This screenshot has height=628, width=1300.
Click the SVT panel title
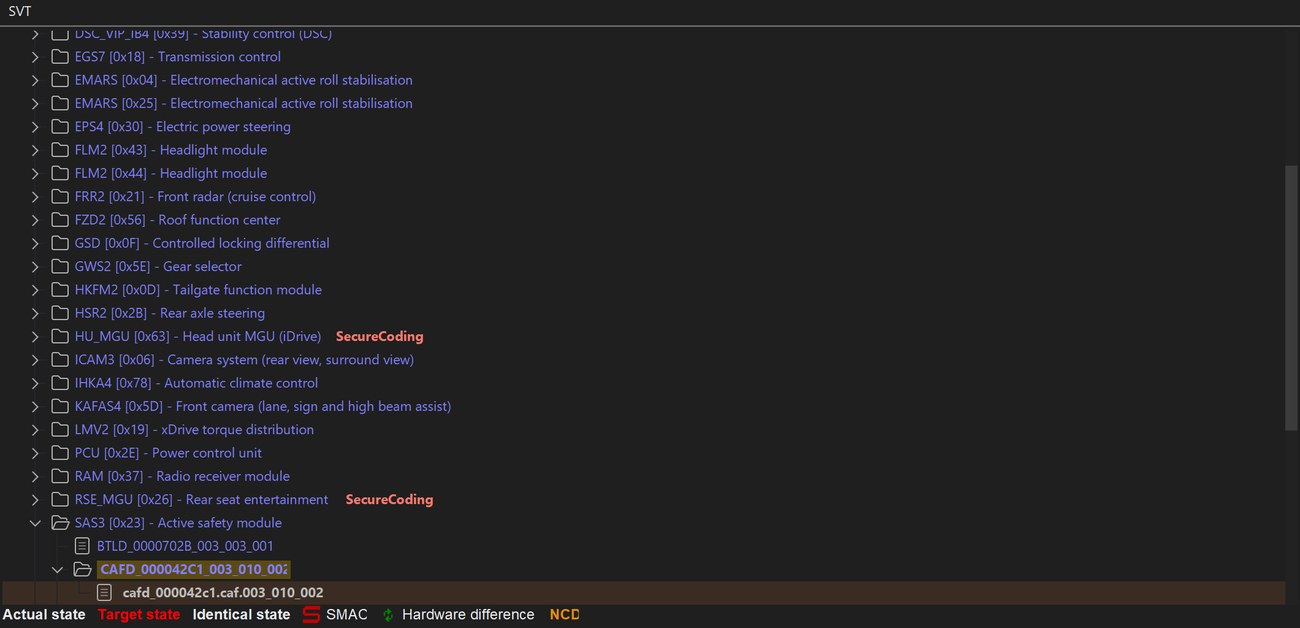(20, 11)
